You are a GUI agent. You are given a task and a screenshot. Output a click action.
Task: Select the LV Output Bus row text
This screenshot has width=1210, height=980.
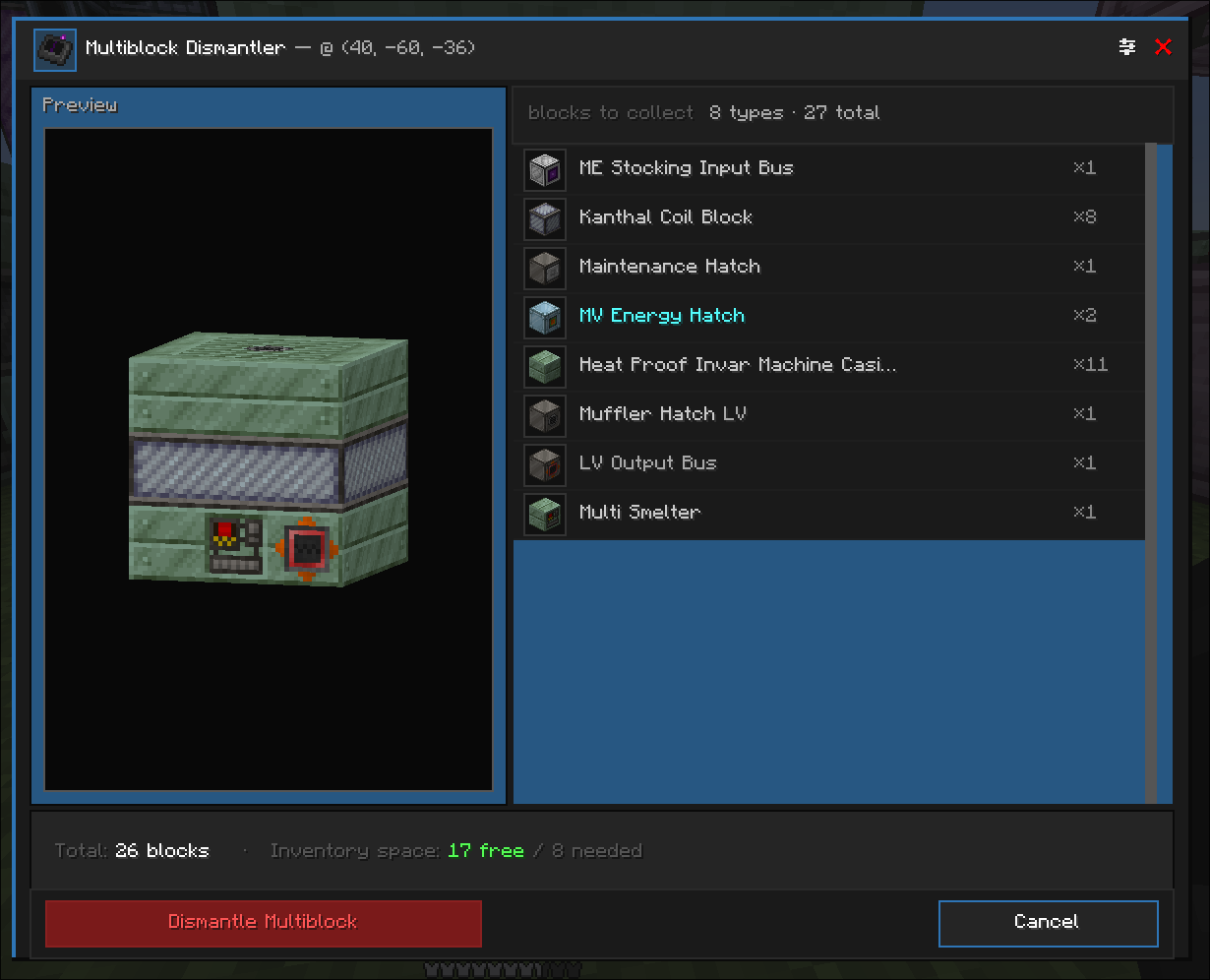[647, 463]
